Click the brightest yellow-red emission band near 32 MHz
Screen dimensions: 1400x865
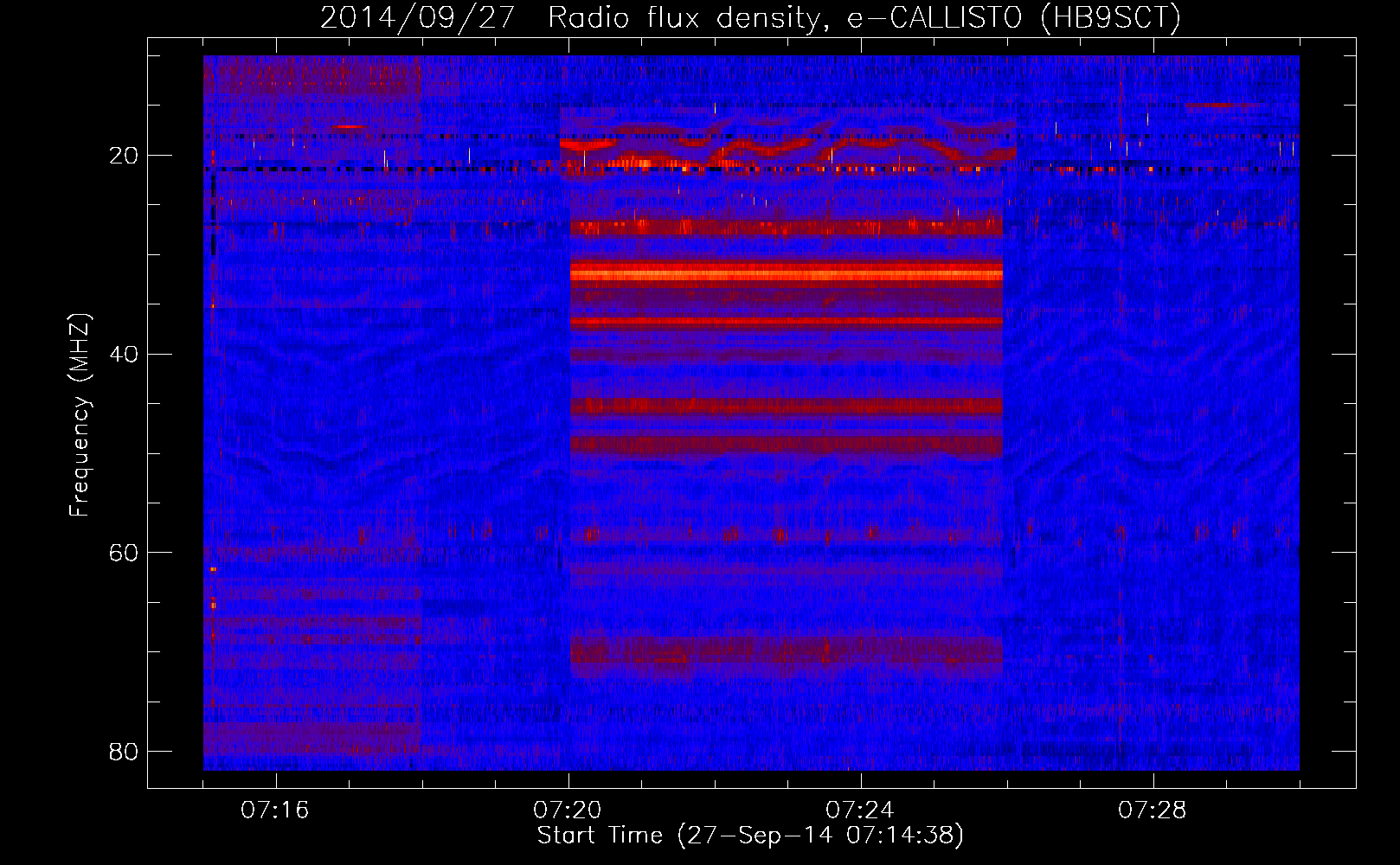[x=787, y=274]
